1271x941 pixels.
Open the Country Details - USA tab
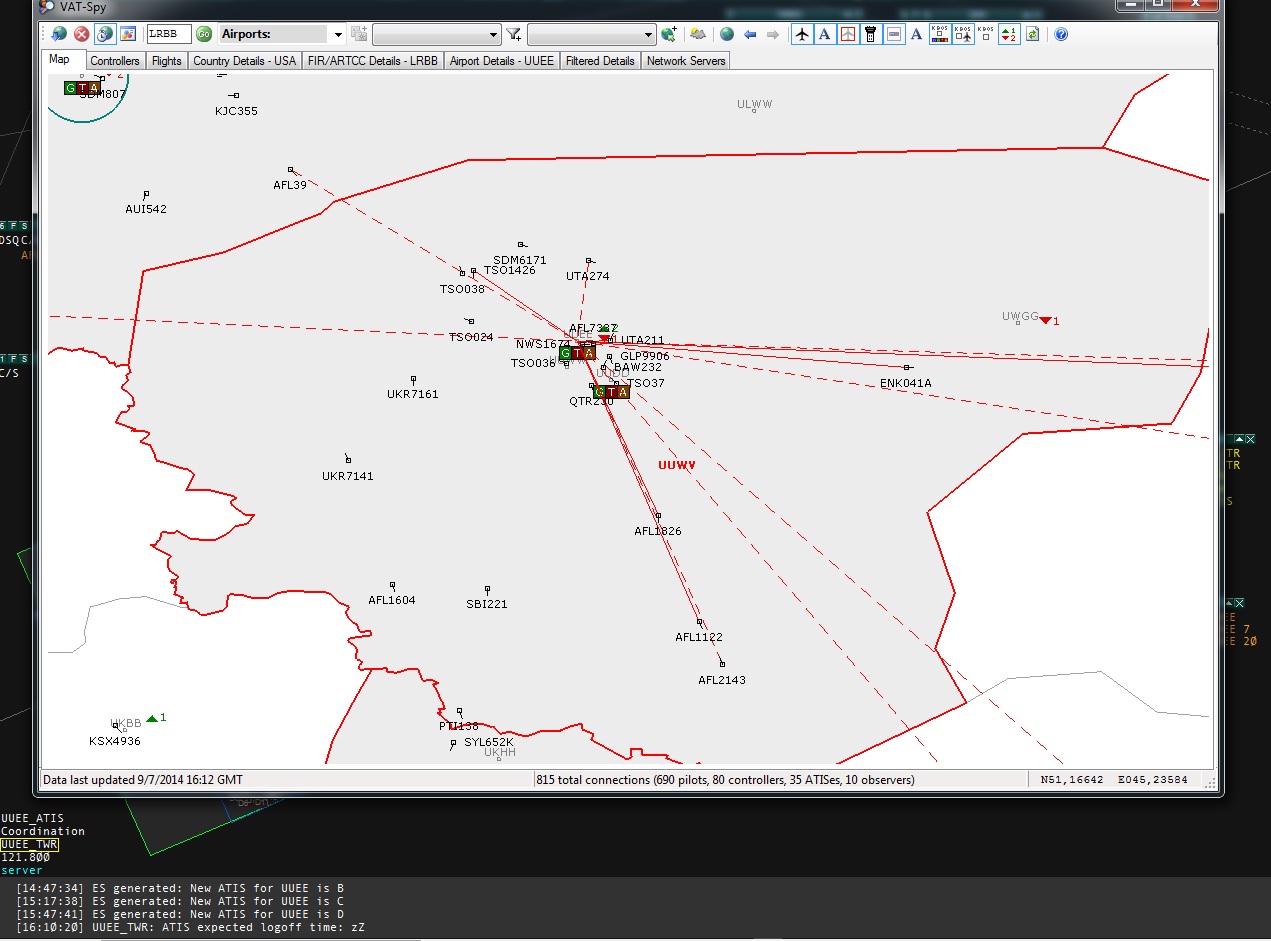pos(245,61)
